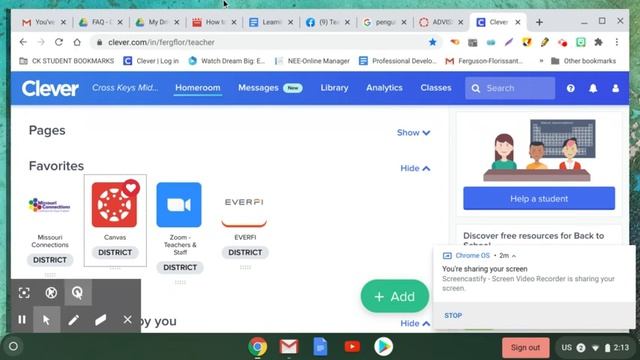Collapse Favorites section with Hide
Image resolution: width=640 pixels, height=360 pixels.
click(x=415, y=168)
